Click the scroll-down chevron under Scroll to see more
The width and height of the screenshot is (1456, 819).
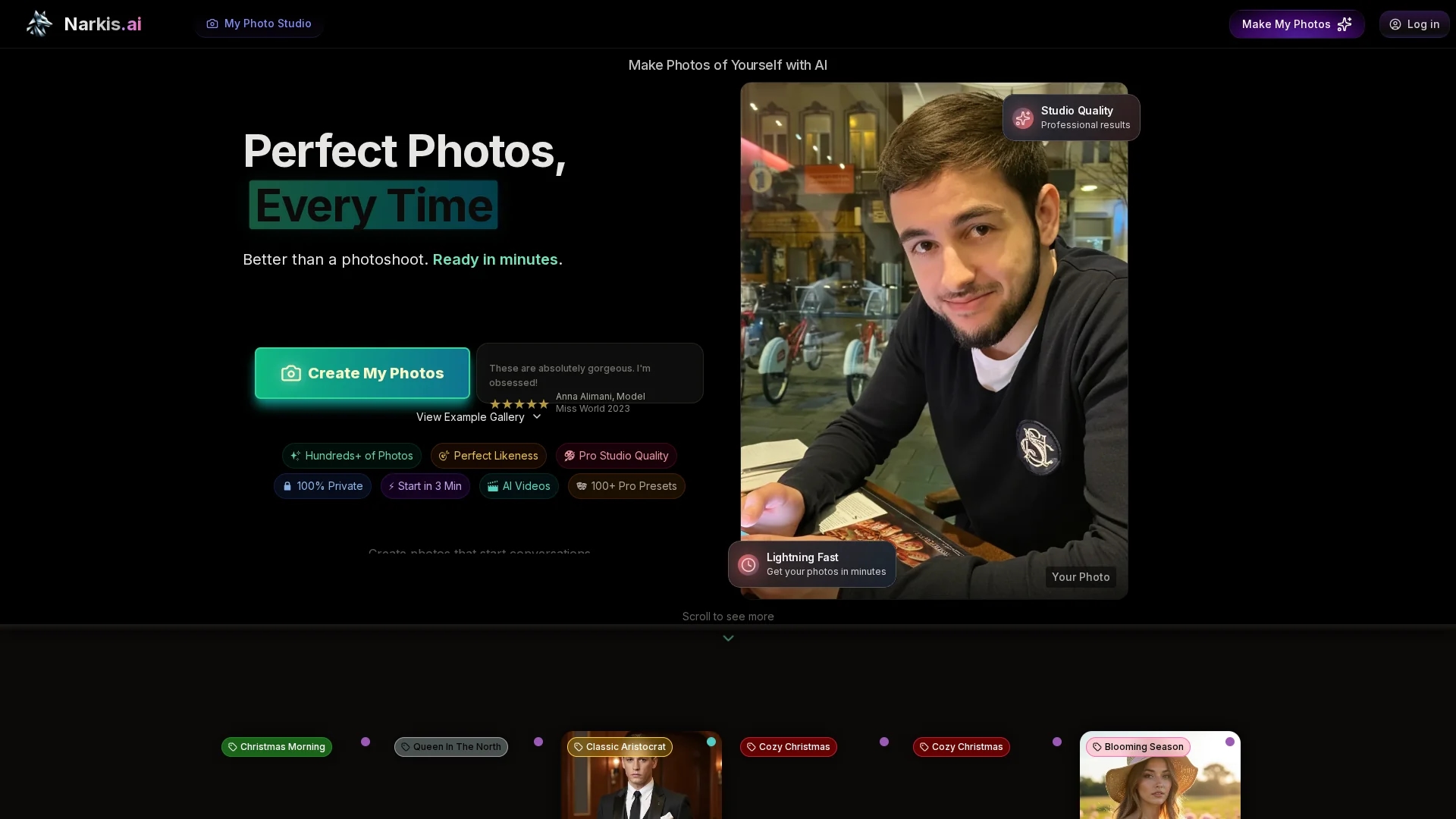click(x=728, y=639)
